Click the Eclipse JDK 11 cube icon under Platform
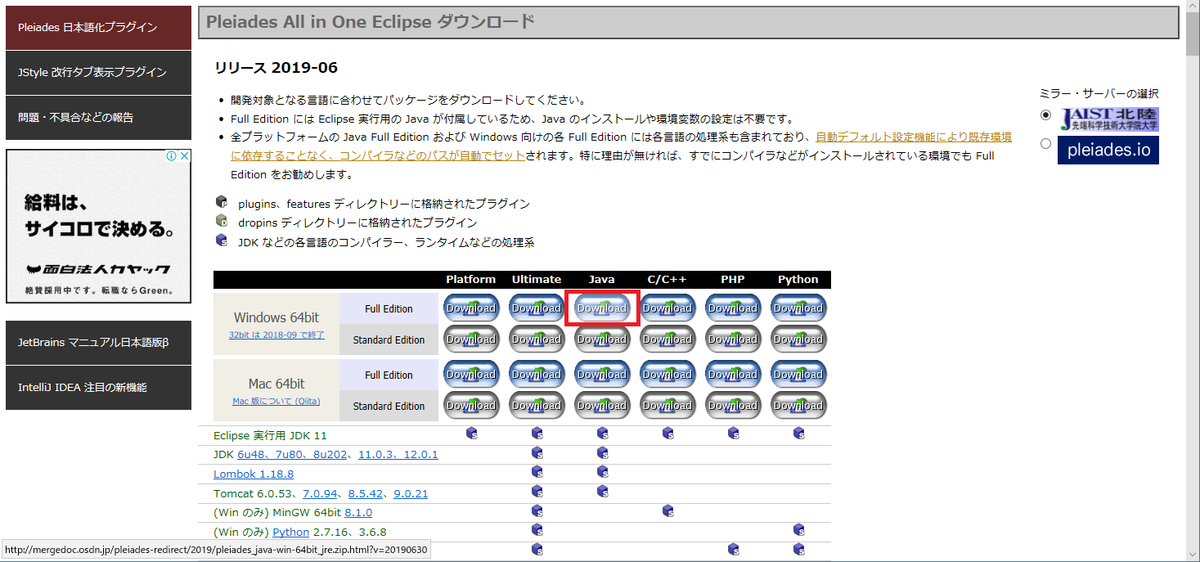The image size is (1200, 562). (471, 434)
